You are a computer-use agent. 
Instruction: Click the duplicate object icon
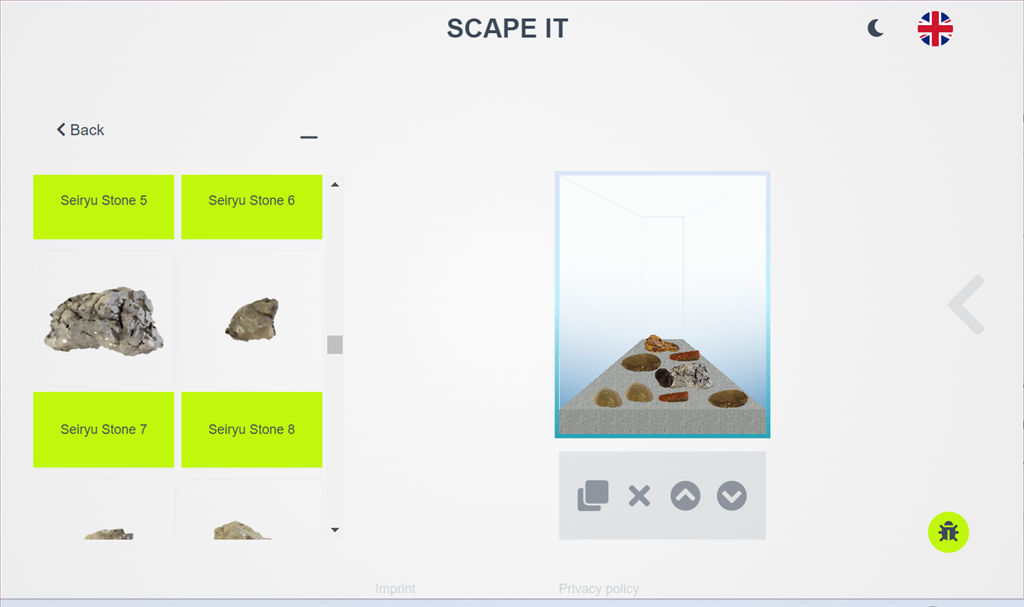pyautogui.click(x=593, y=496)
